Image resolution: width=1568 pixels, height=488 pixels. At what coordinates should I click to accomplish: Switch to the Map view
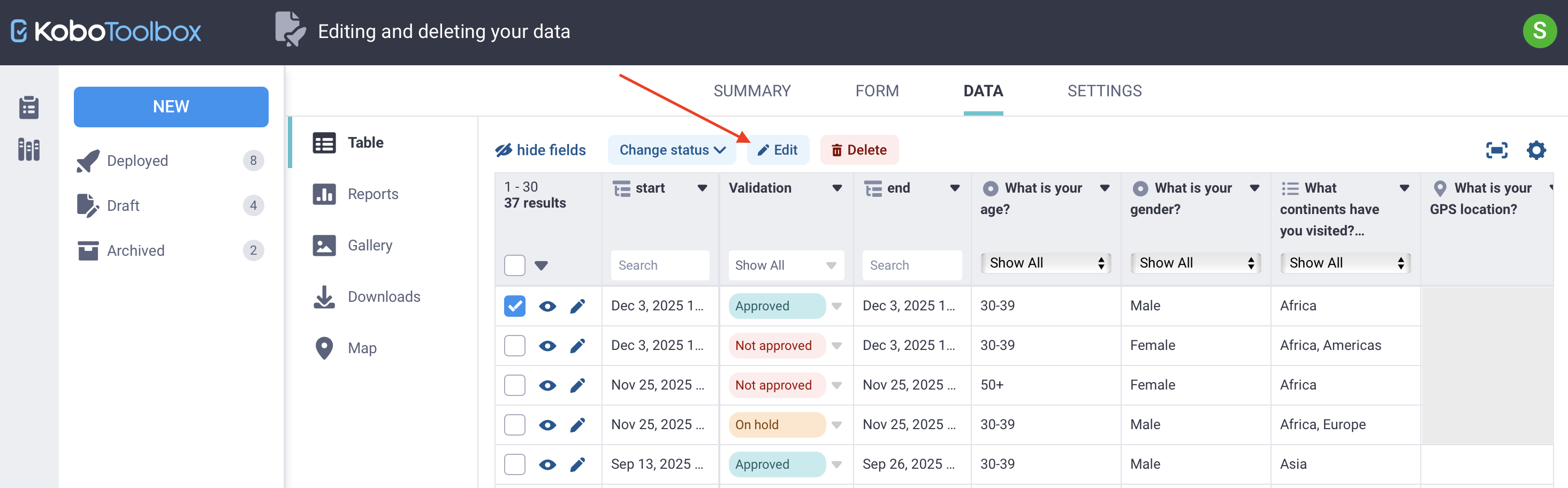(362, 347)
